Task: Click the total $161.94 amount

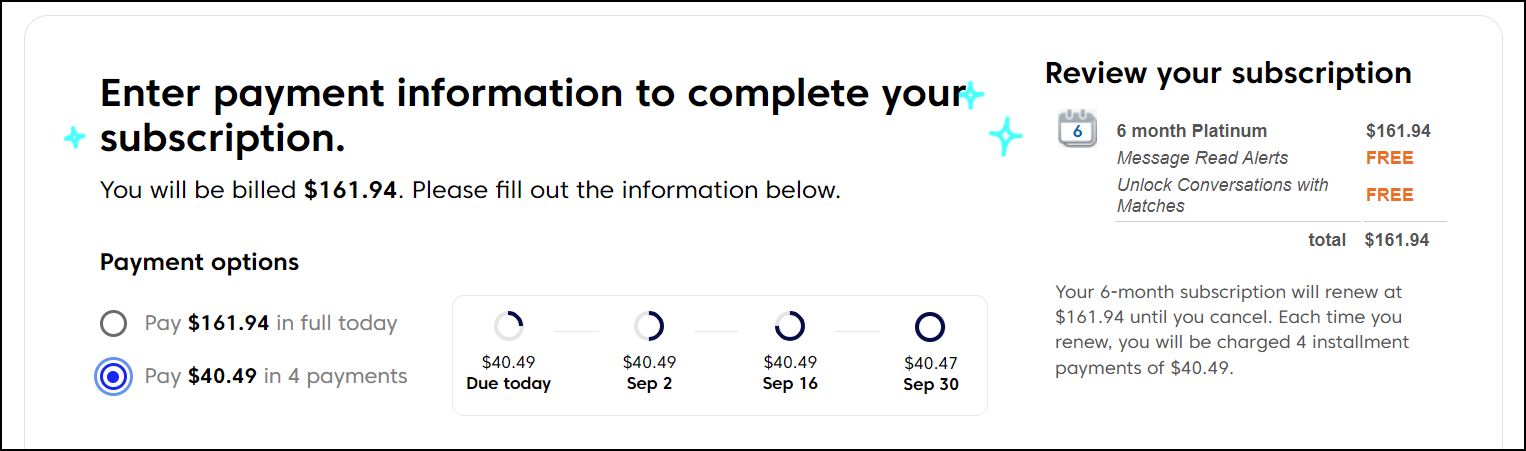Action: click(1398, 240)
